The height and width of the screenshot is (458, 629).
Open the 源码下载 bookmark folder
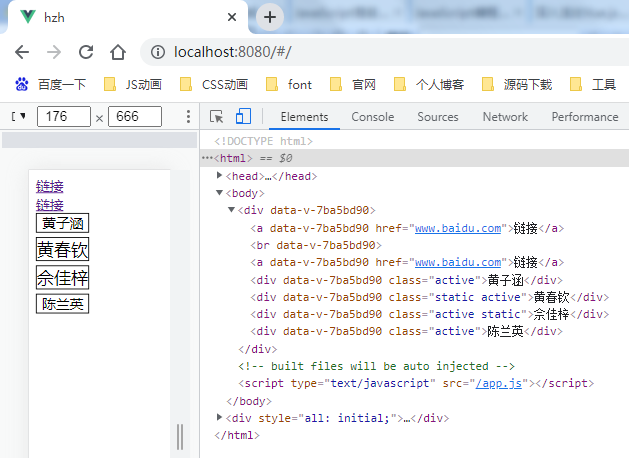pos(517,85)
